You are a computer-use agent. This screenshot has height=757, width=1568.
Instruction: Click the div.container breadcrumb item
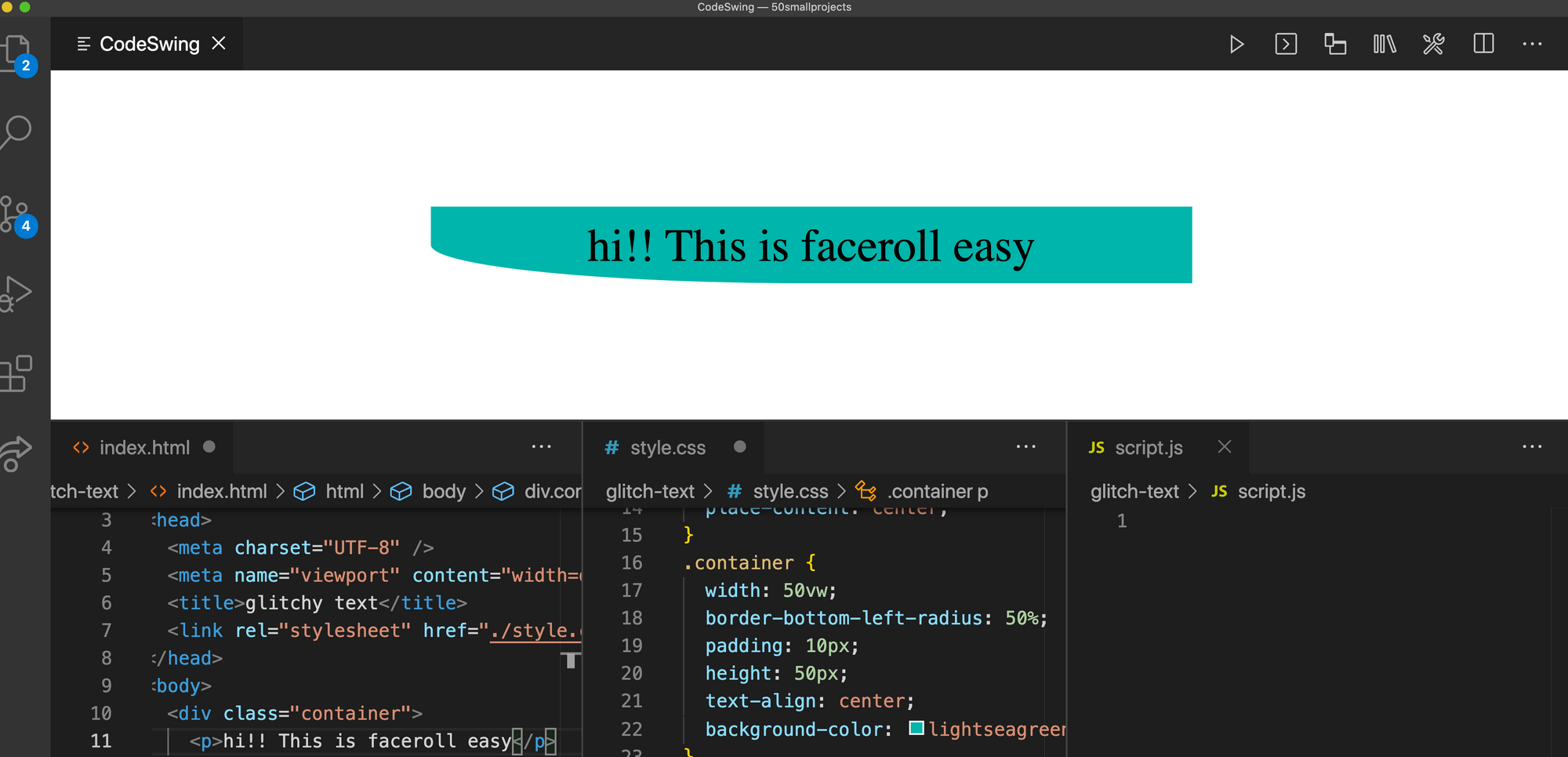point(537,491)
